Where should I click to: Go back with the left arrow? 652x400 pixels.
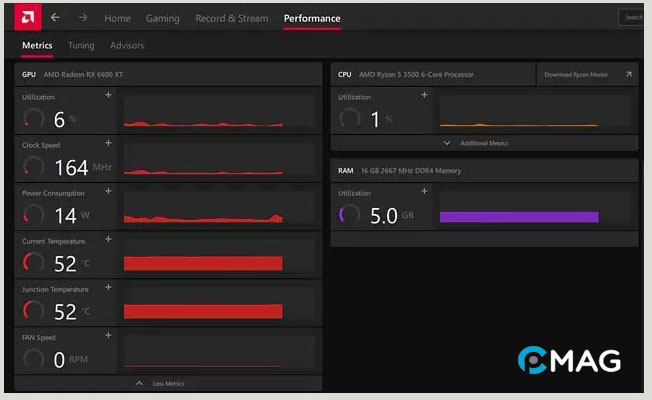coord(56,18)
